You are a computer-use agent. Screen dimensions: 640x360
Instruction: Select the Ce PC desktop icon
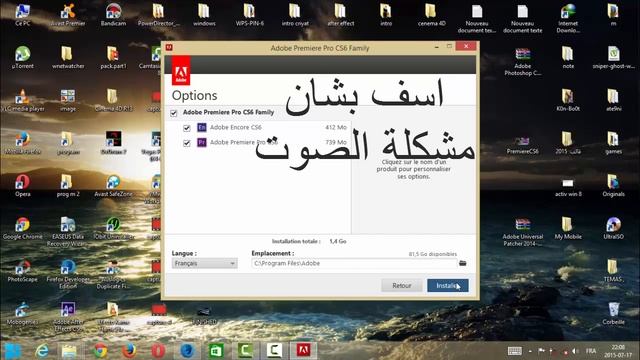pyautogui.click(x=22, y=15)
